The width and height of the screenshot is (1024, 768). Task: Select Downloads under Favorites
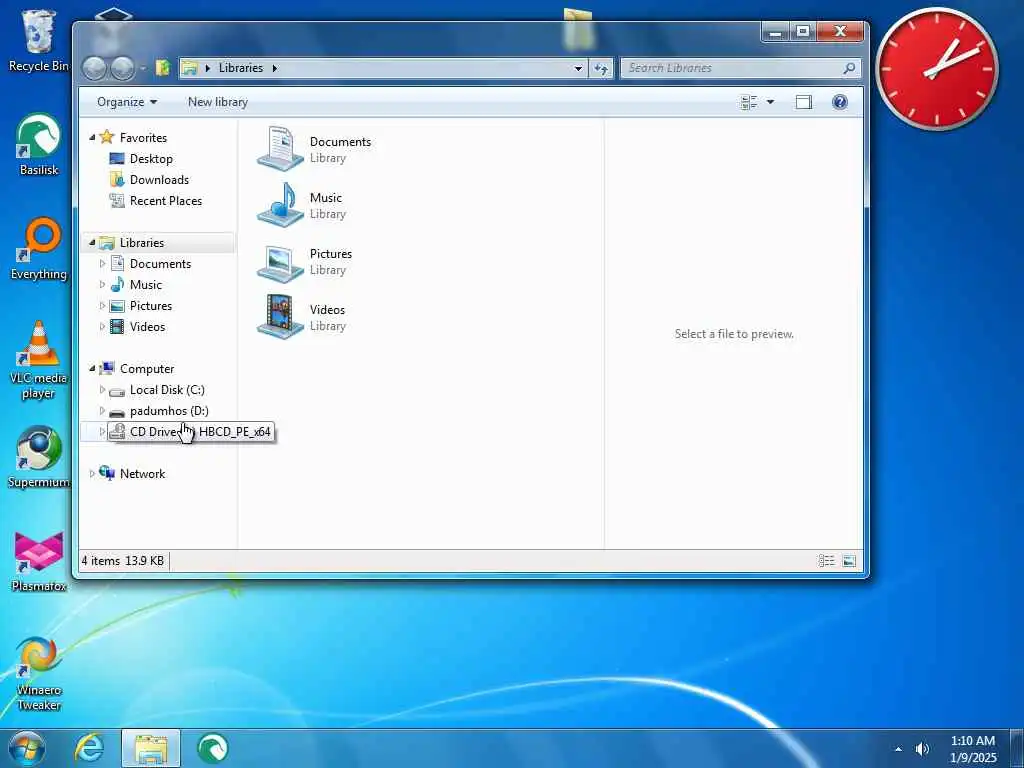[x=159, y=180]
